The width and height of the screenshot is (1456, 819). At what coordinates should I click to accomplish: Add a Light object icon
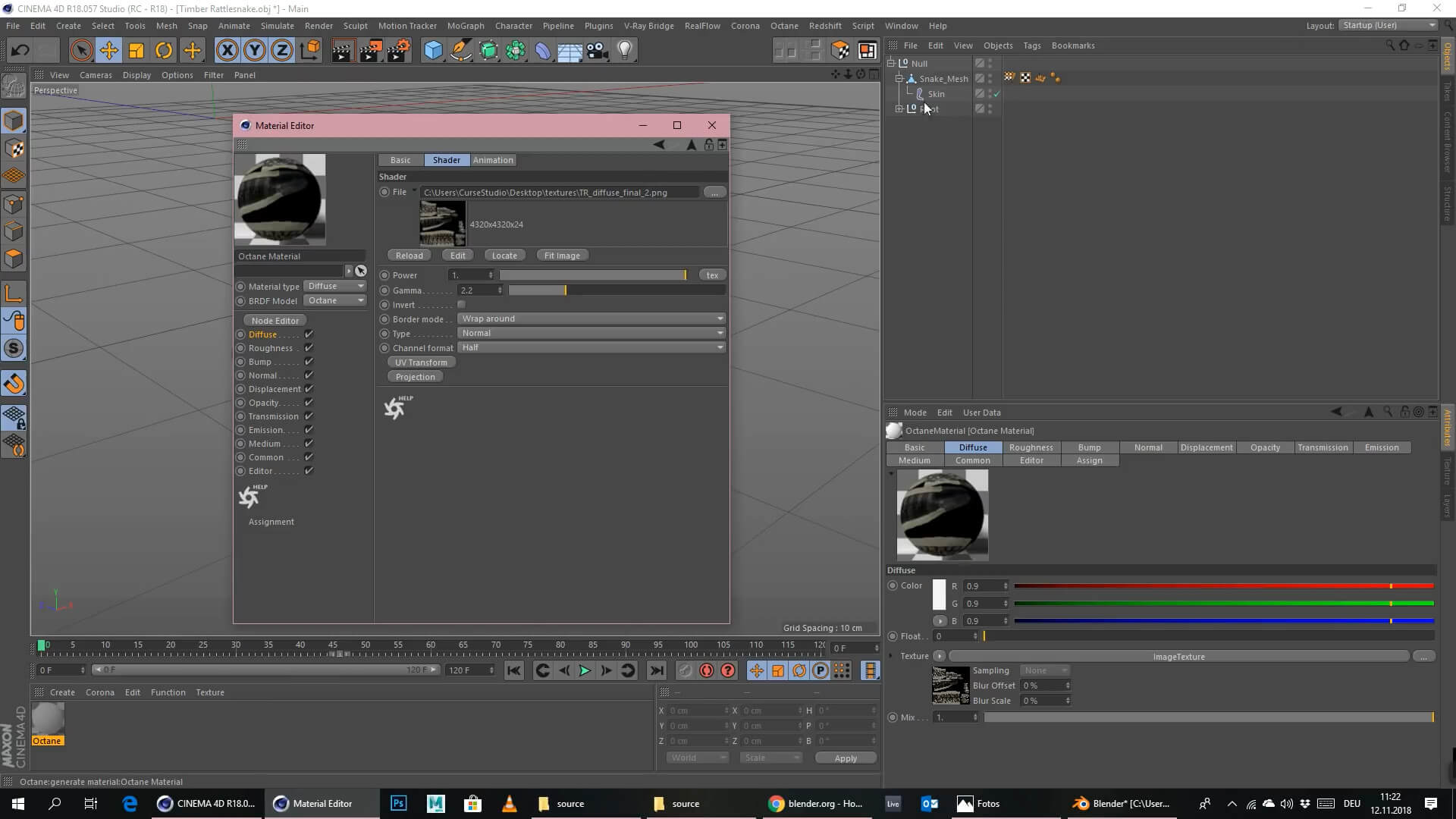pos(624,51)
